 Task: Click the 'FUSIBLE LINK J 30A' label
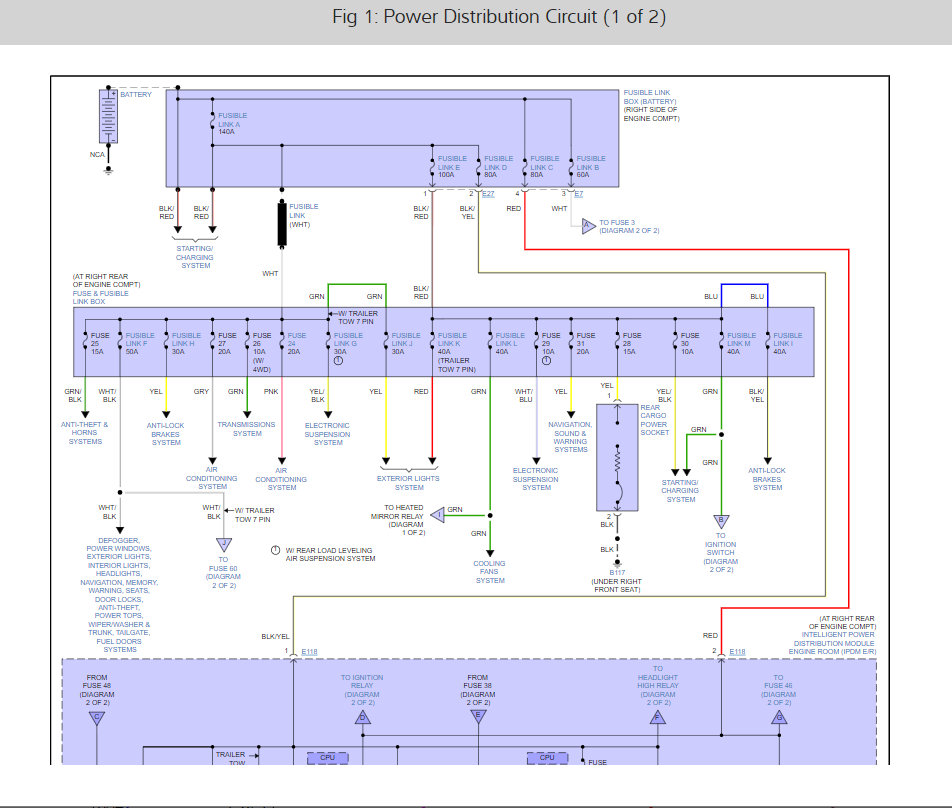pos(406,343)
